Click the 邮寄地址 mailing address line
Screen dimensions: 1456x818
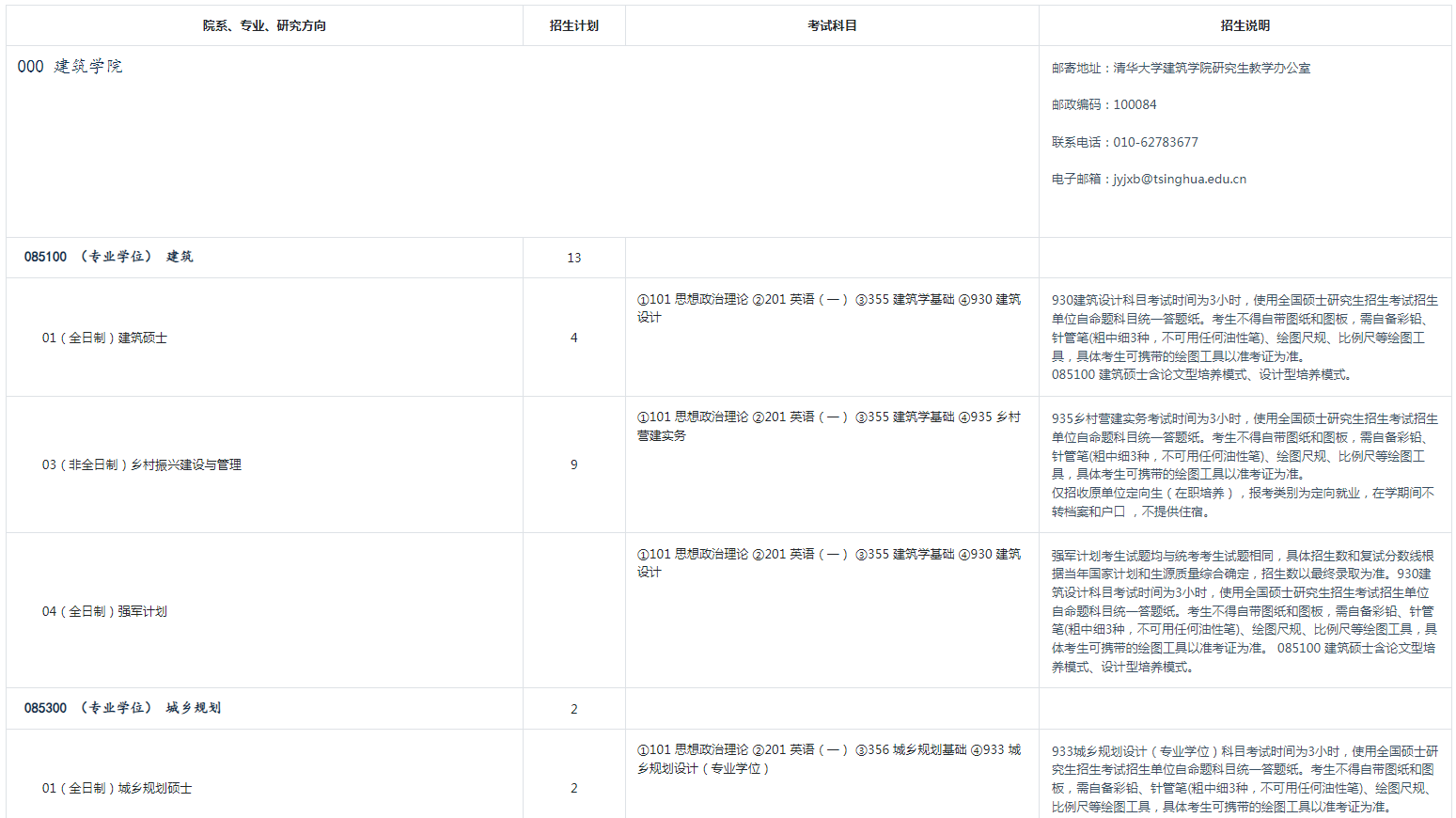click(x=1181, y=69)
